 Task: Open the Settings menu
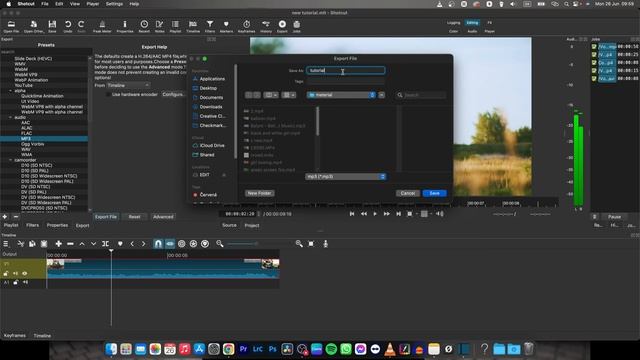pyautogui.click(x=114, y=4)
